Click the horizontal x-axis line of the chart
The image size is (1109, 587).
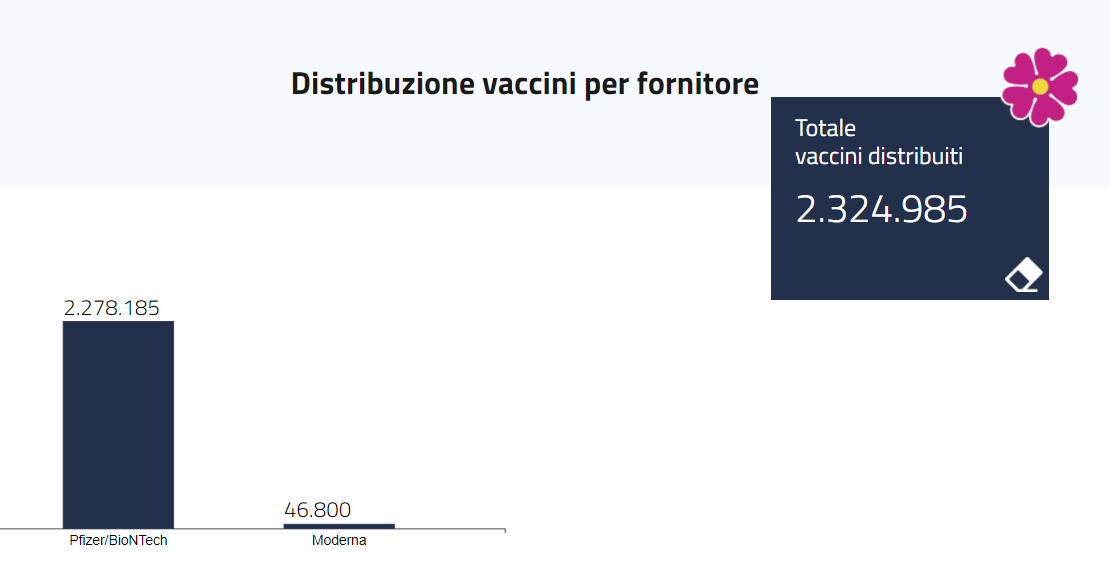(252, 529)
